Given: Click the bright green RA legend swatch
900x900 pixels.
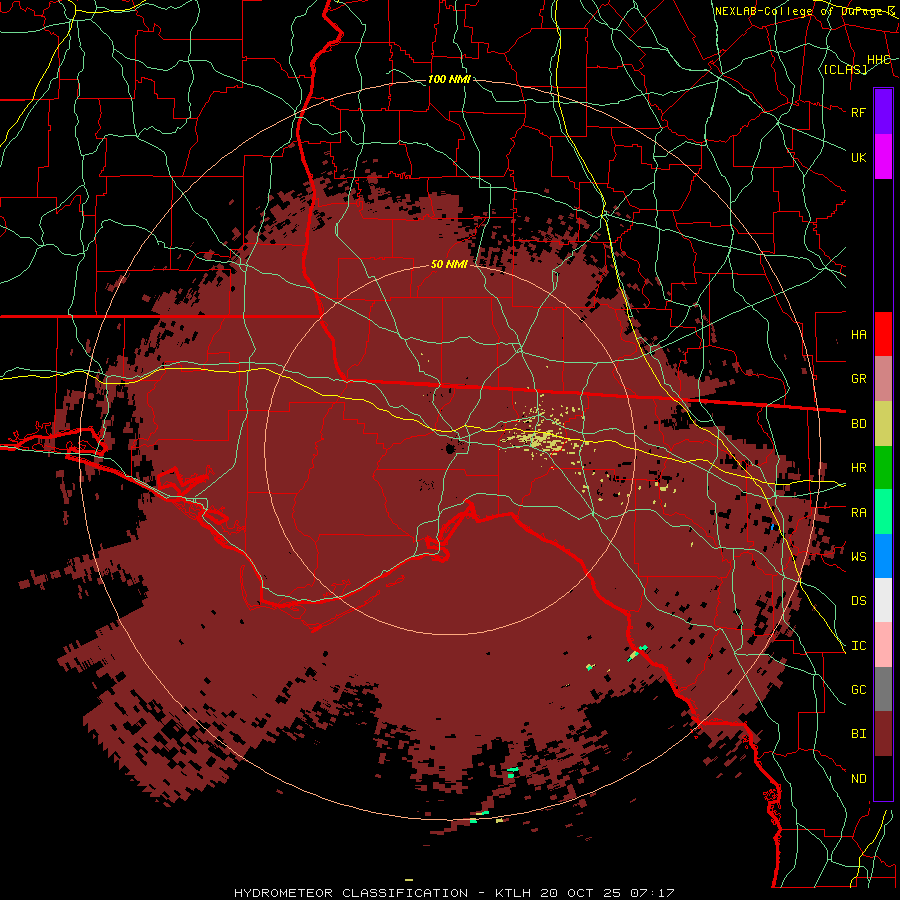Looking at the screenshot, I should pyautogui.click(x=883, y=512).
